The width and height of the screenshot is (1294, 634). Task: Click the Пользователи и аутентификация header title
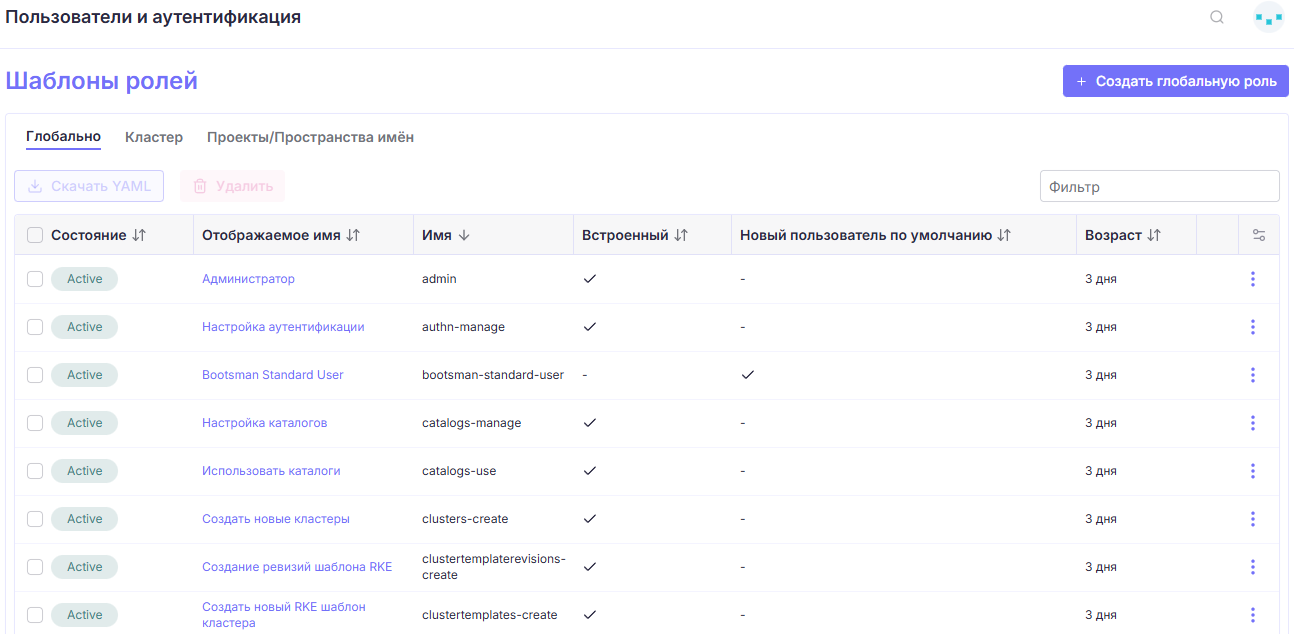tap(153, 17)
